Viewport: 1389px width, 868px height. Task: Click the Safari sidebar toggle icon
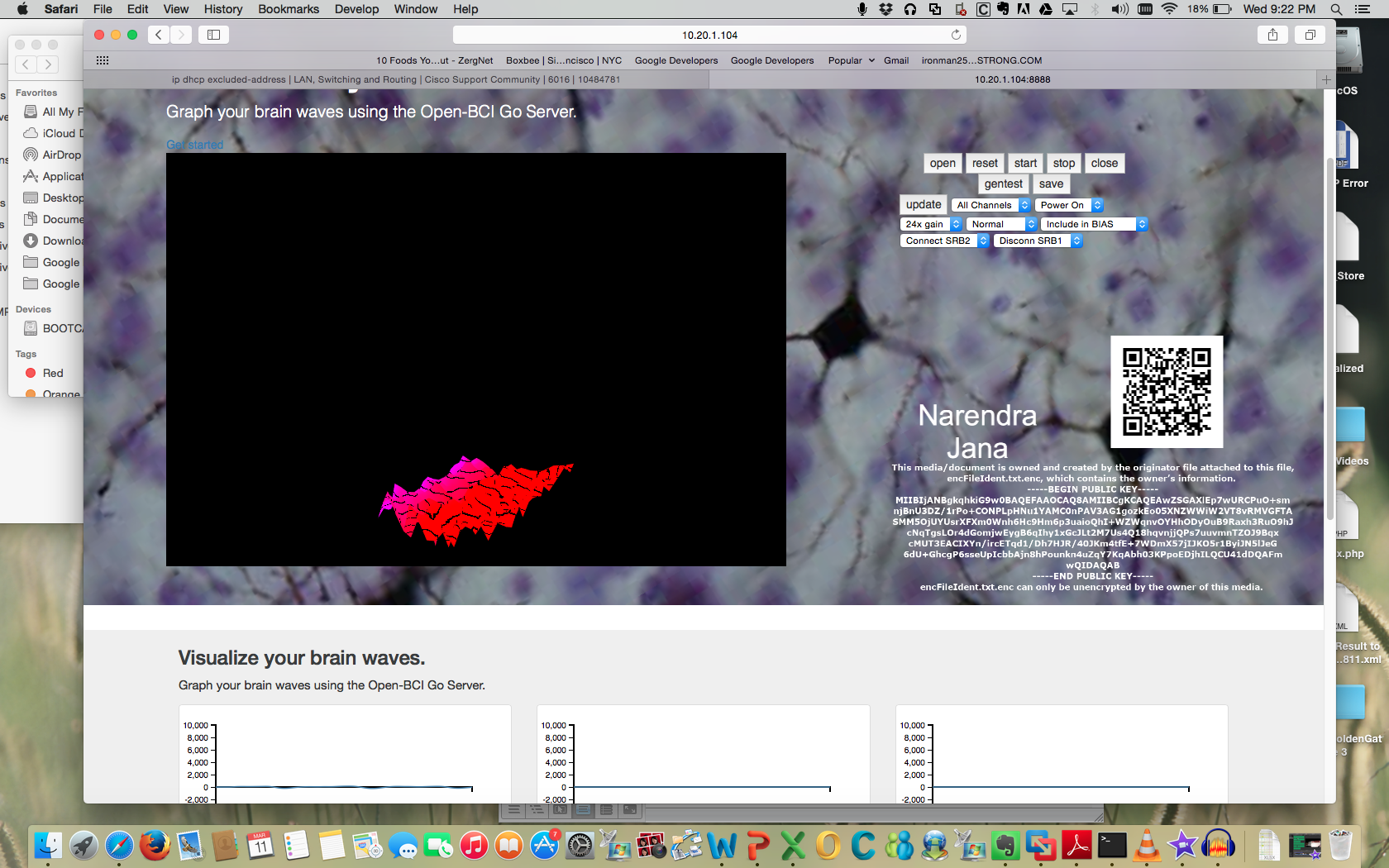(213, 35)
